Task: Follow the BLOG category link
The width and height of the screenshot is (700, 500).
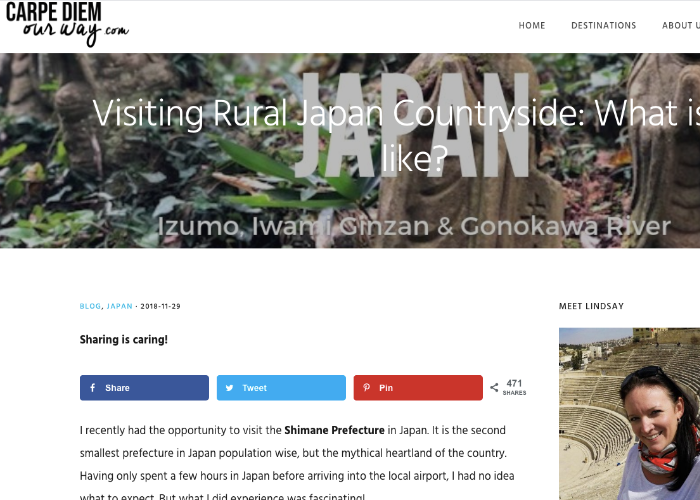Action: pyautogui.click(x=90, y=306)
